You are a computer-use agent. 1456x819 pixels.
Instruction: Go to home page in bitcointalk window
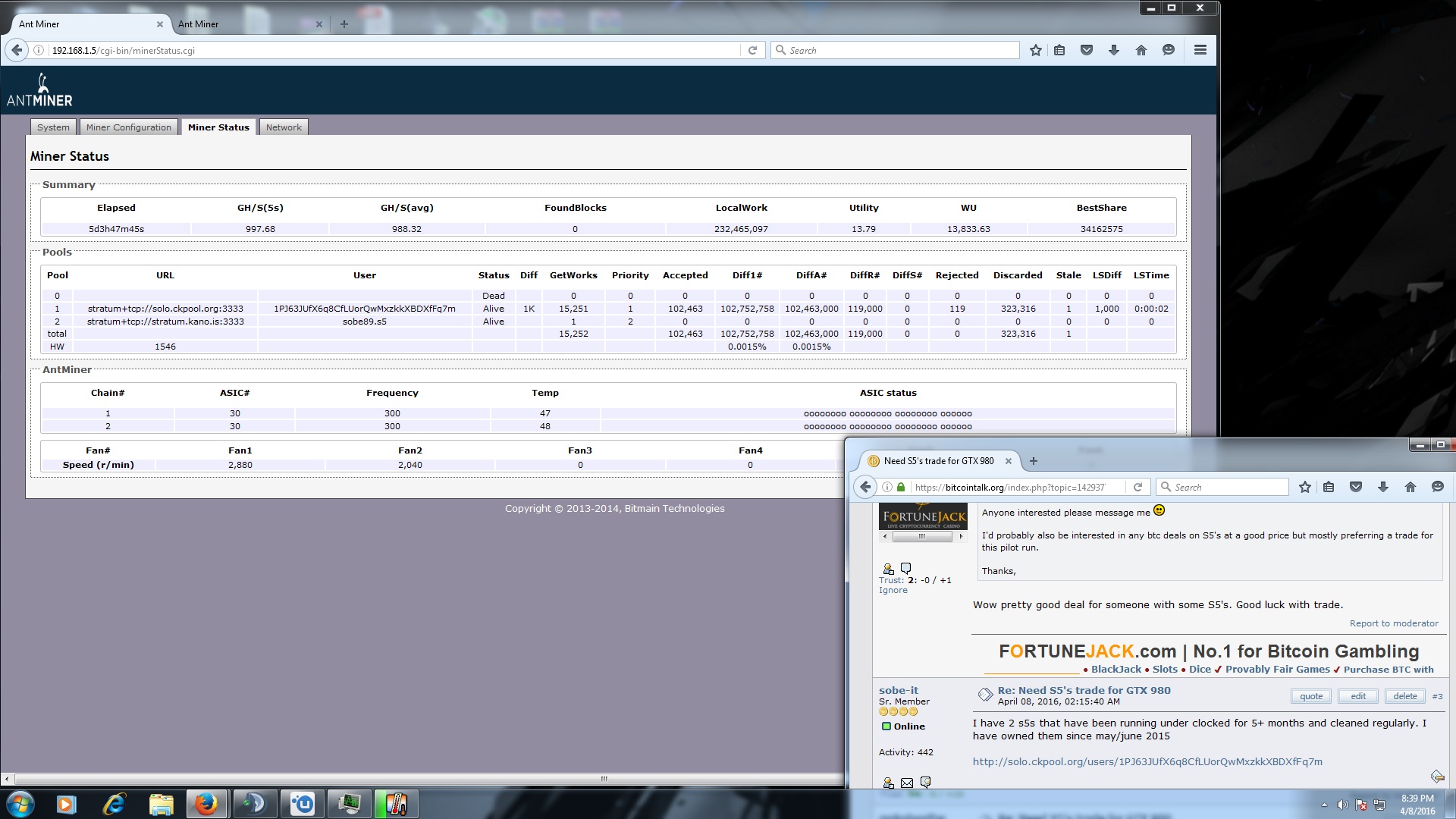(x=1410, y=487)
